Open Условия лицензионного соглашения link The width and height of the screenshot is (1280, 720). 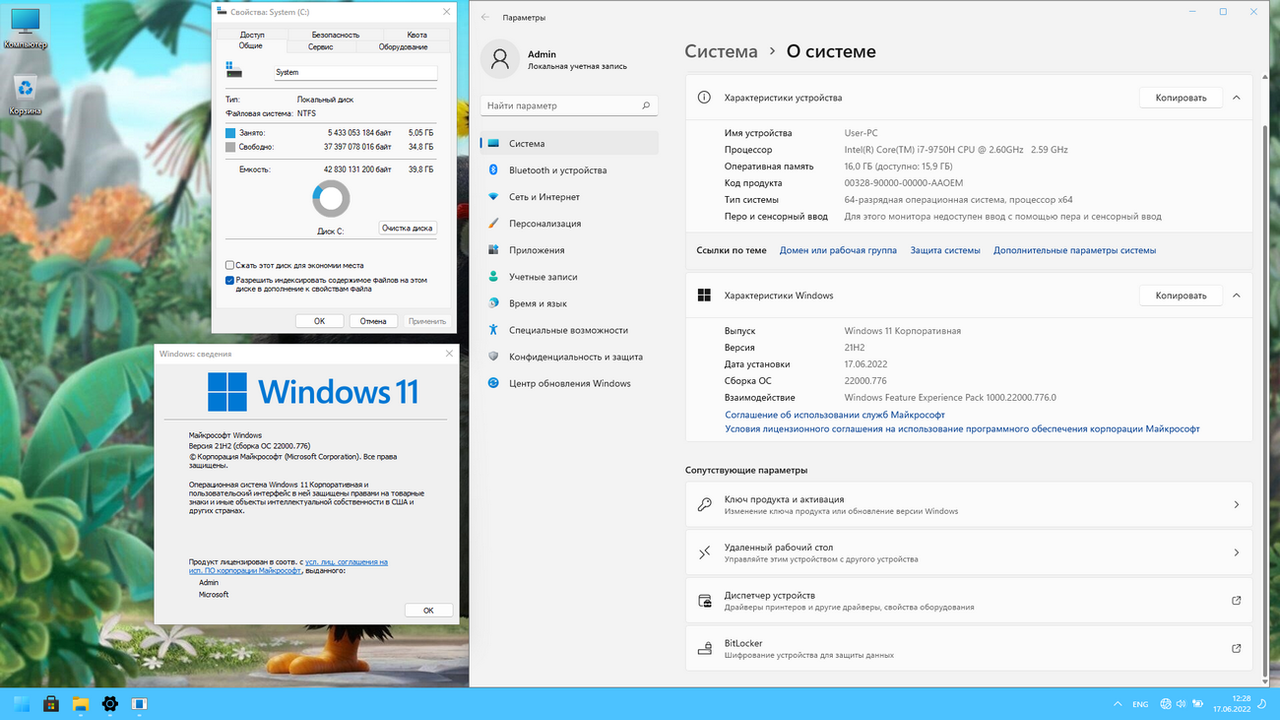click(x=962, y=429)
